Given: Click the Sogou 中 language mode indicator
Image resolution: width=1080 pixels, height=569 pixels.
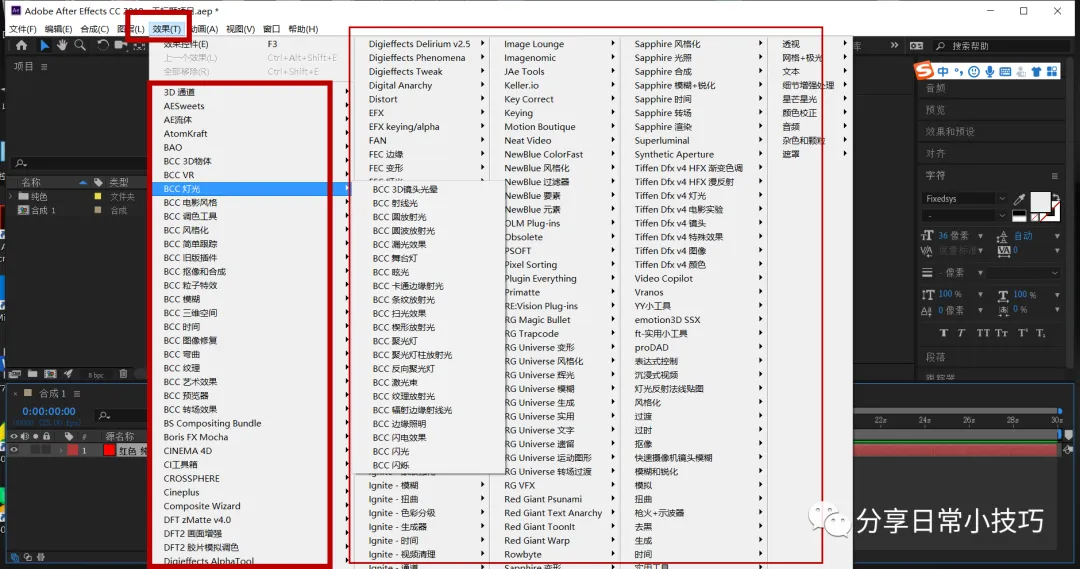Looking at the screenshot, I should [943, 72].
